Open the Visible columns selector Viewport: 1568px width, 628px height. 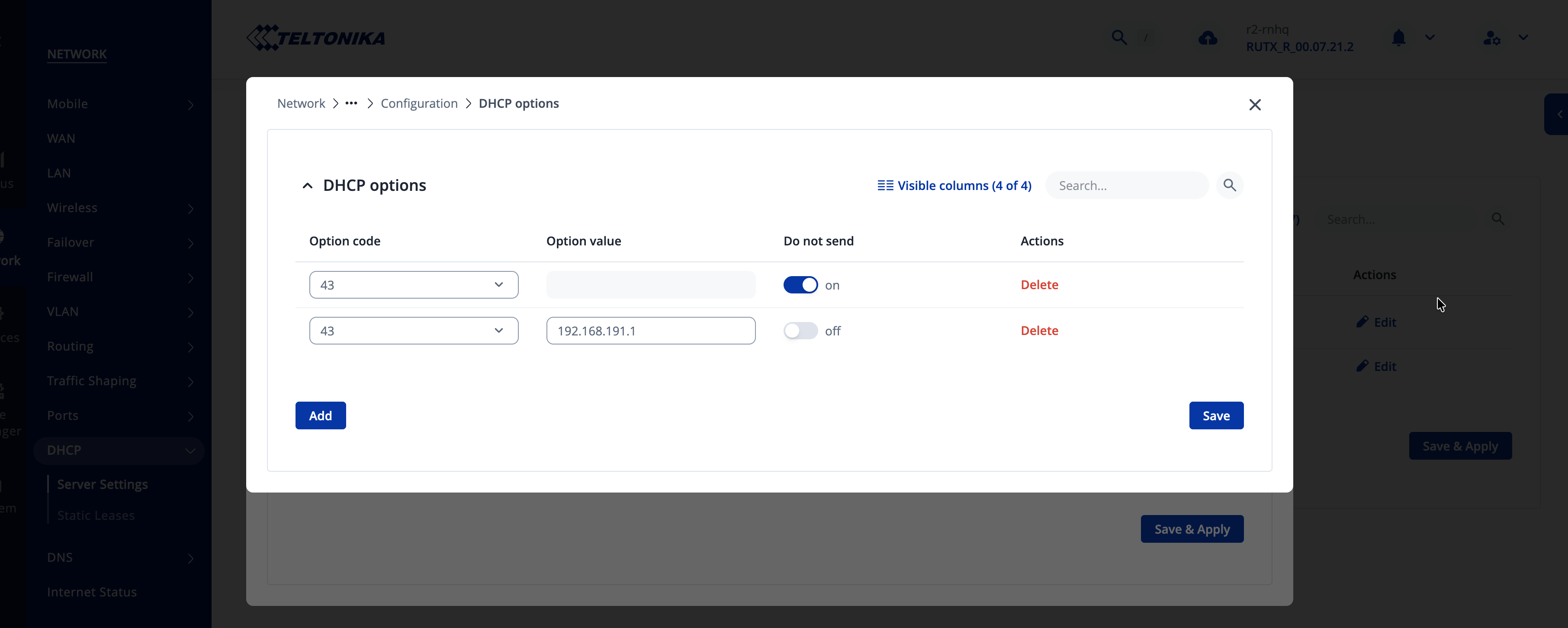(x=954, y=185)
